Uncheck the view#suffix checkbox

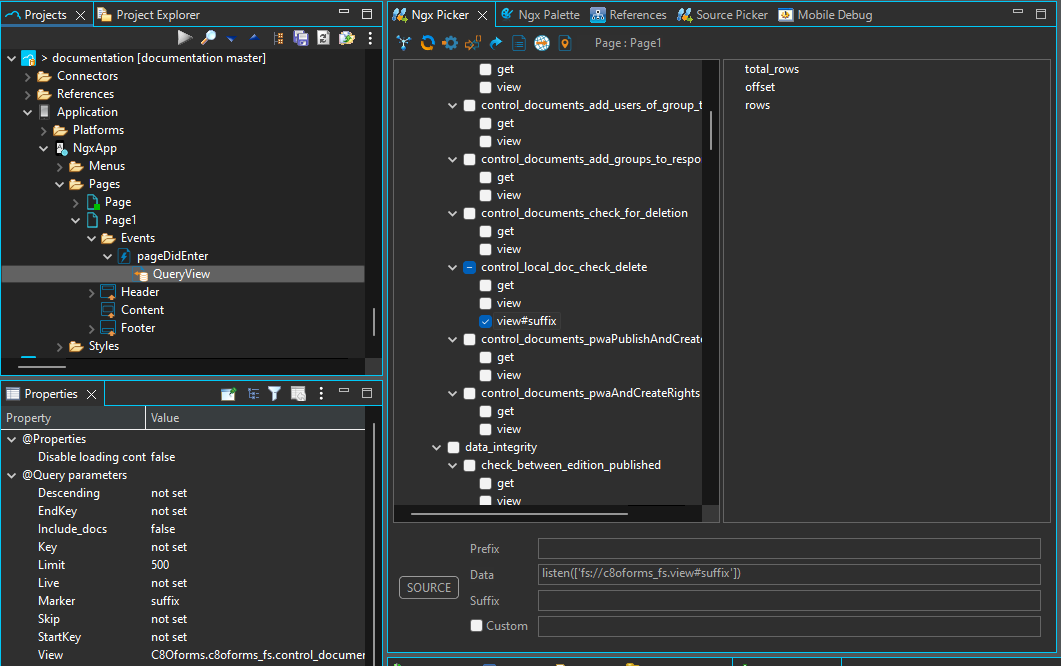(x=485, y=321)
